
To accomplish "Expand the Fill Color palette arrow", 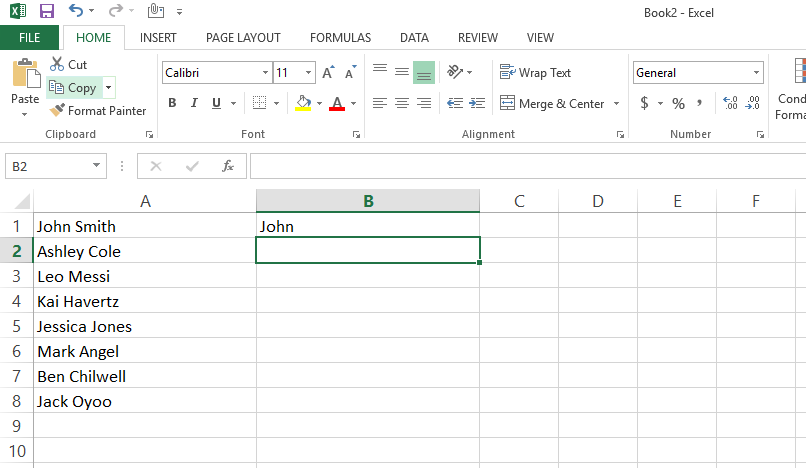I will [319, 103].
